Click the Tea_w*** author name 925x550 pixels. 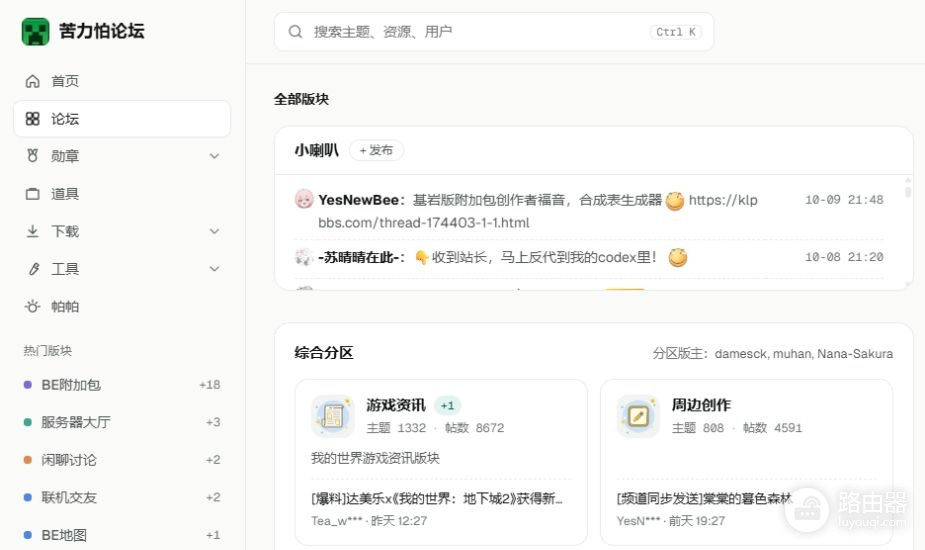click(x=337, y=520)
